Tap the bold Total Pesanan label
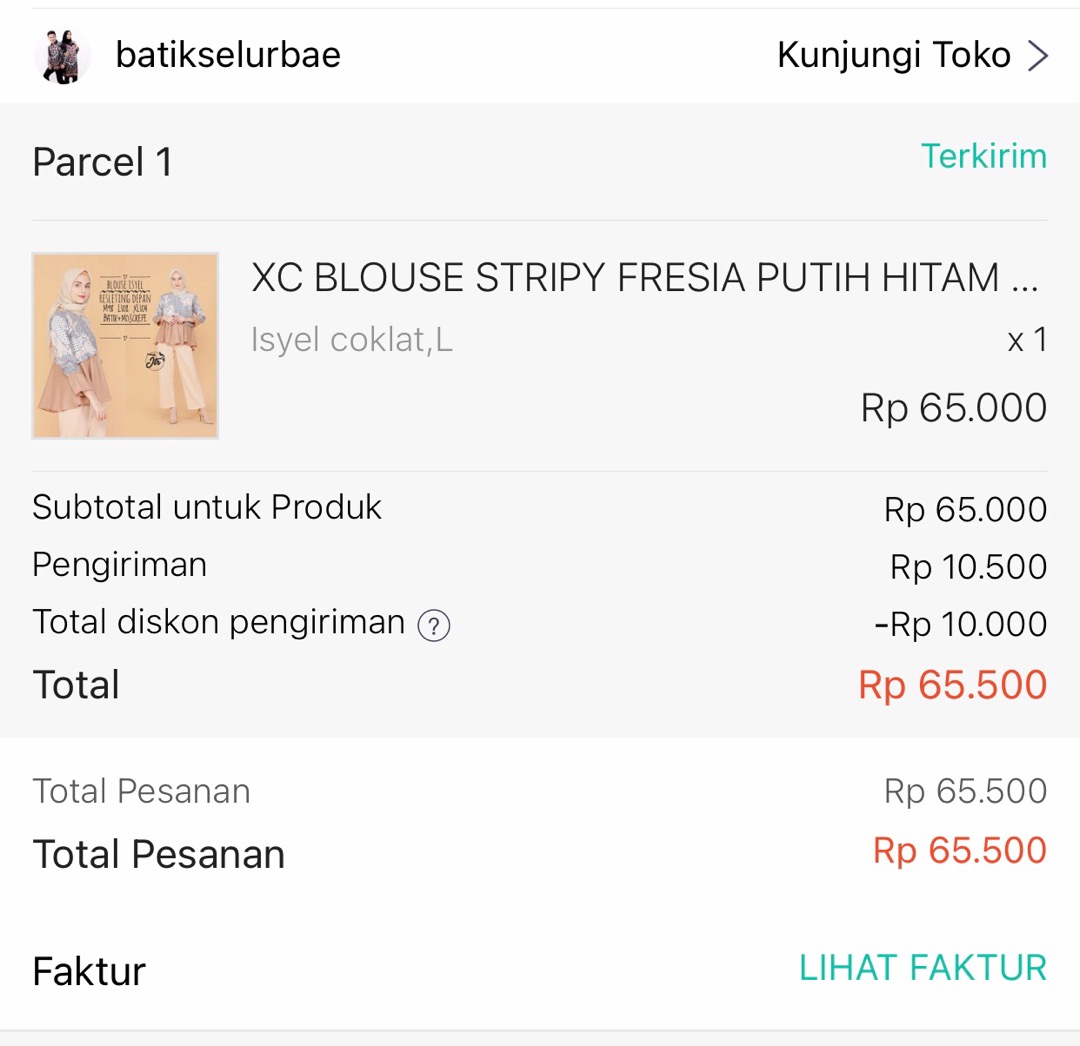Viewport: 1080px width, 1046px height. [159, 853]
